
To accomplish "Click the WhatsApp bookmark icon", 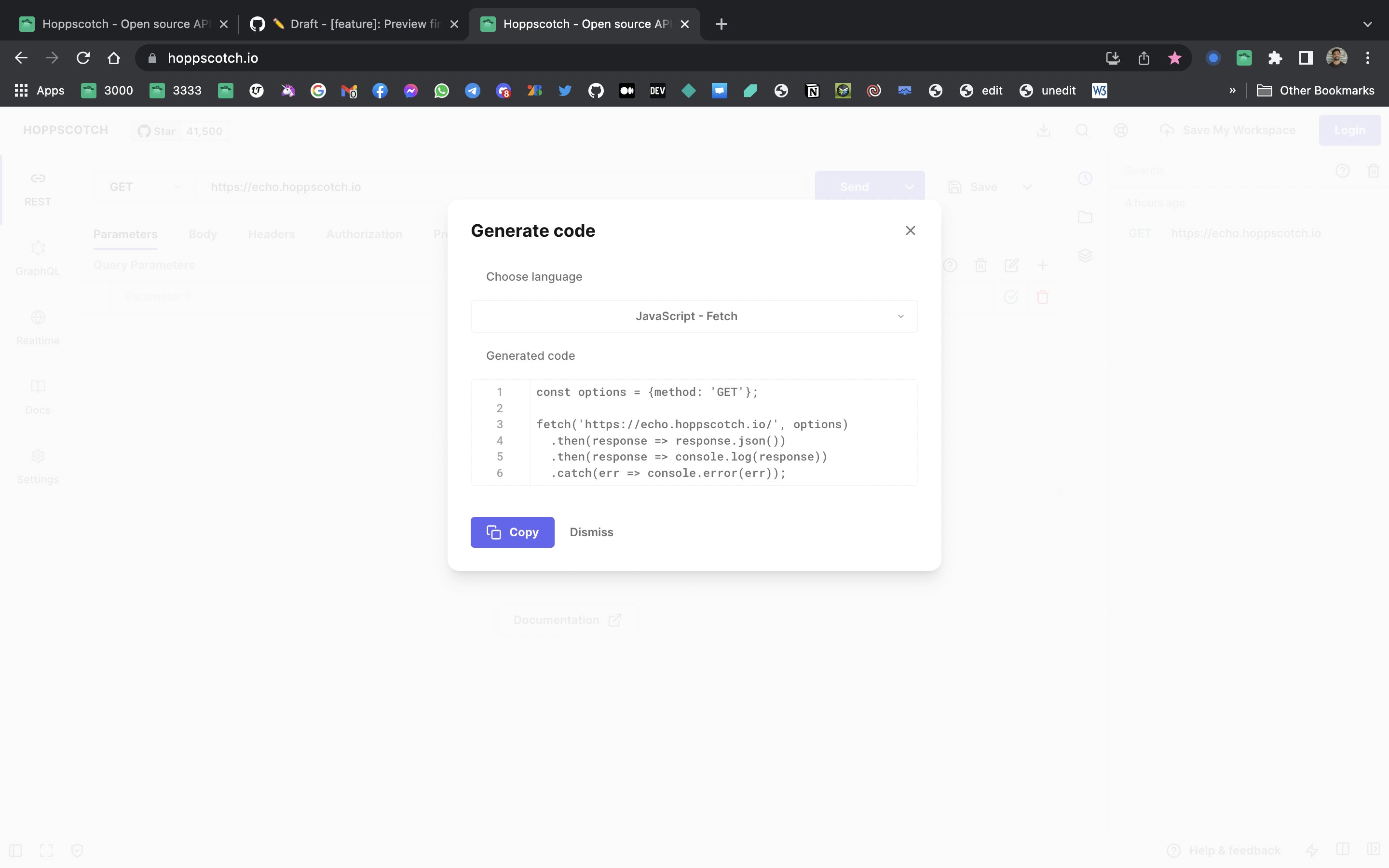I will tap(441, 90).
